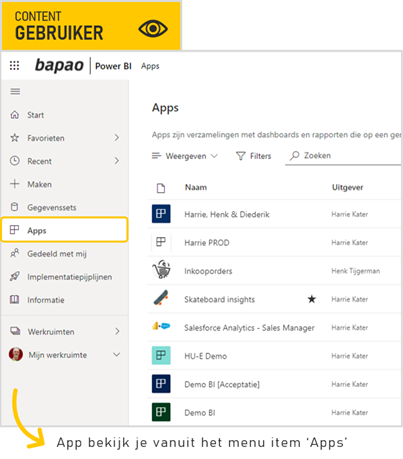Open Gegevenssets in the sidebar

tap(64, 207)
